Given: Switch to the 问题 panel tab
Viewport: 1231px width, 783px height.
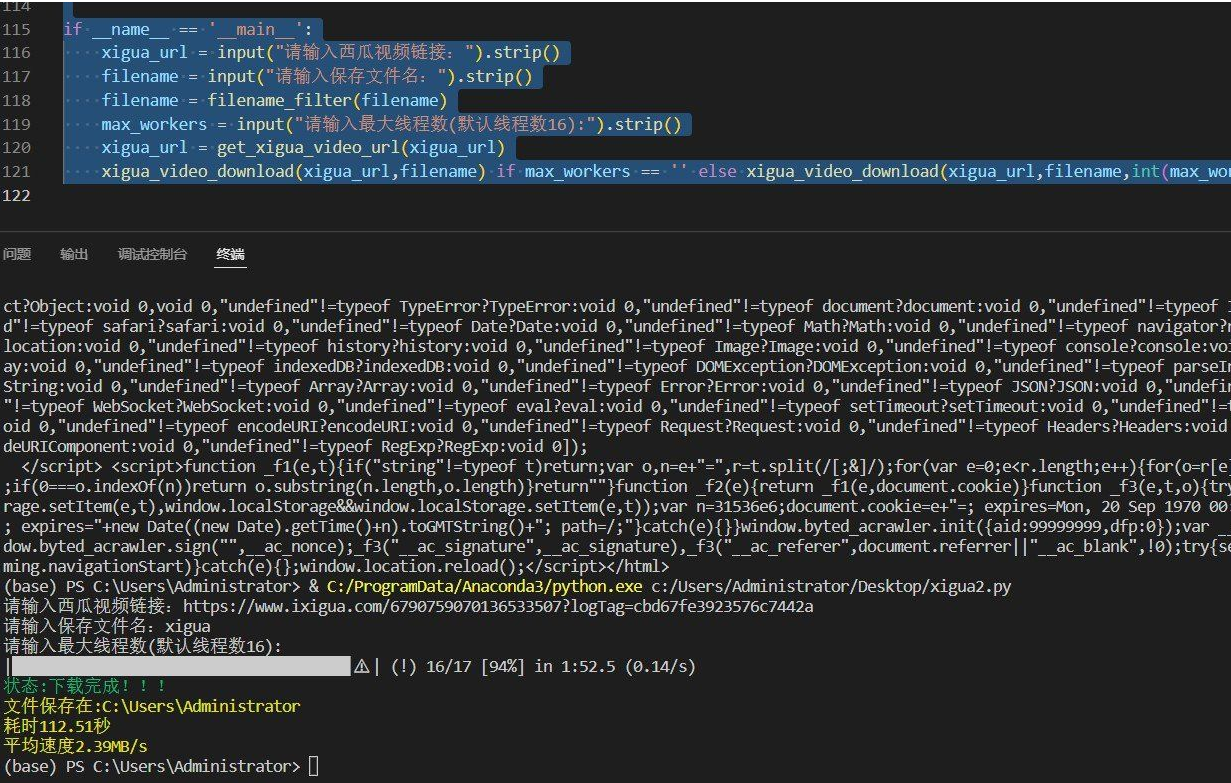Looking at the screenshot, I should tap(17, 255).
